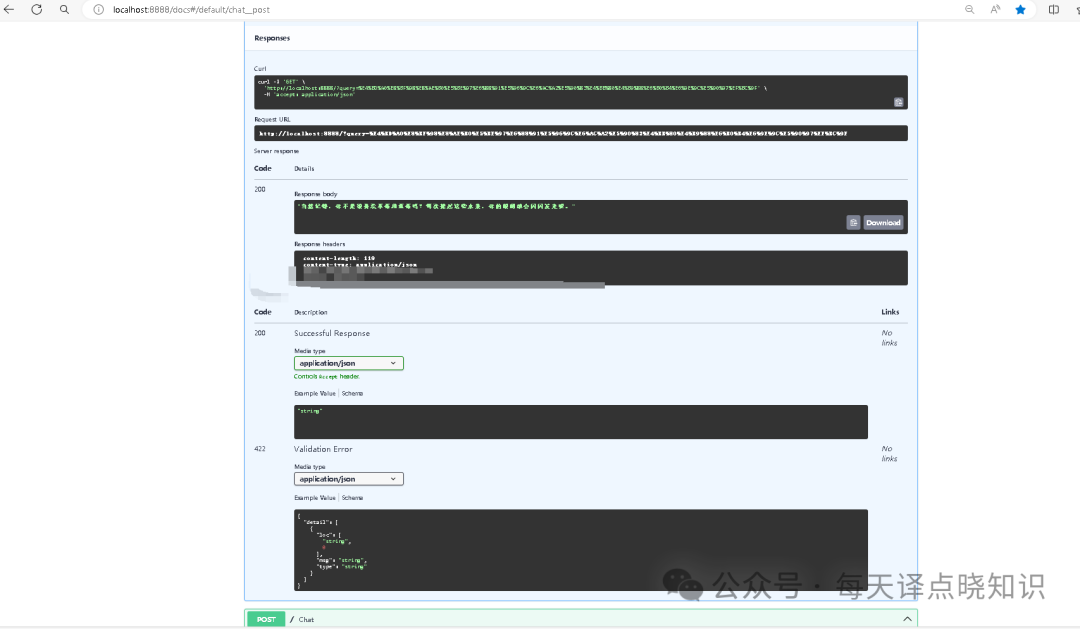Viewport: 1080px width, 629px height.
Task: Open media type dropdown for 200 response
Action: [348, 363]
